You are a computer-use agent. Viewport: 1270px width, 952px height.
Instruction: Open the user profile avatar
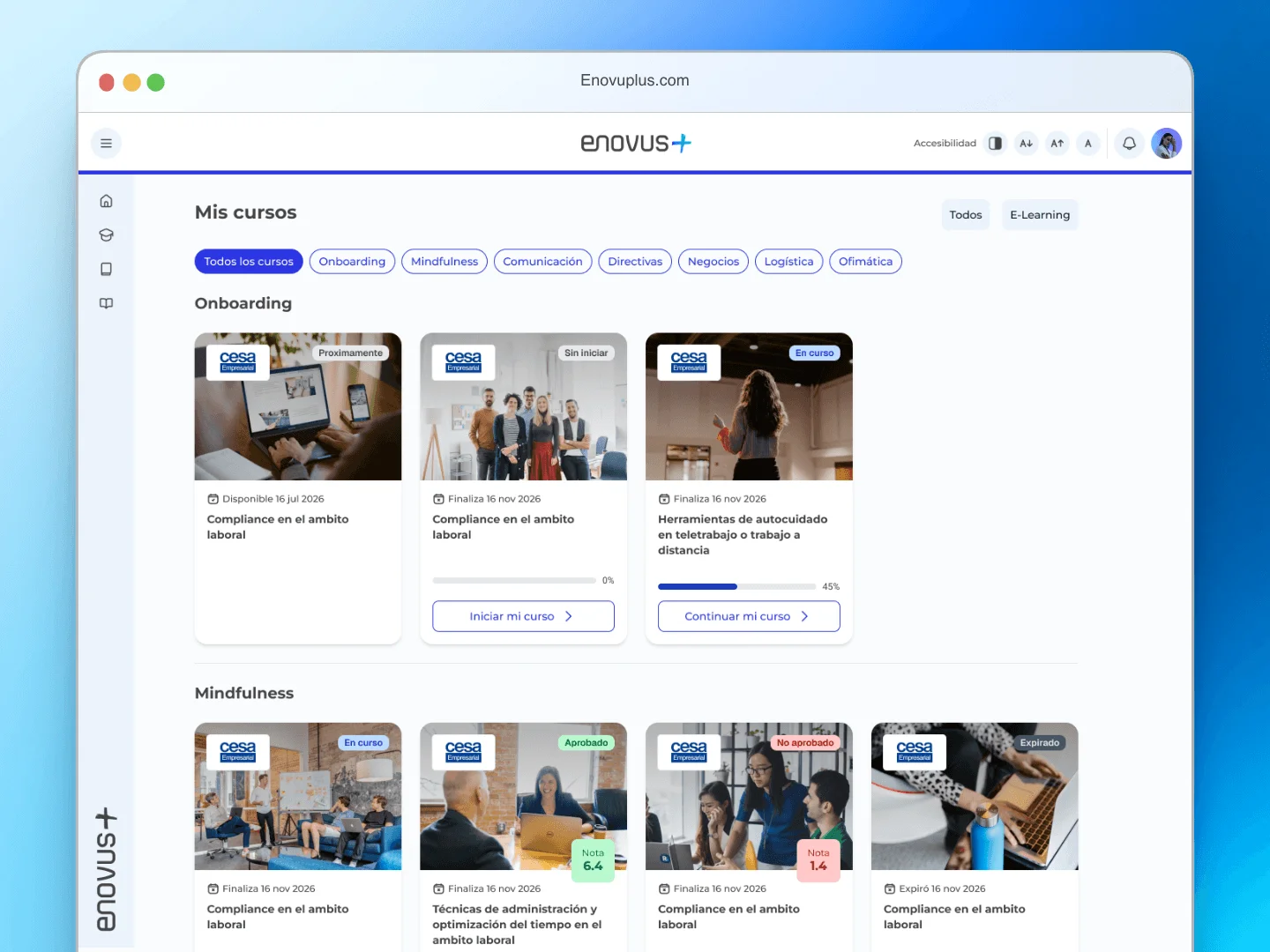(1166, 144)
